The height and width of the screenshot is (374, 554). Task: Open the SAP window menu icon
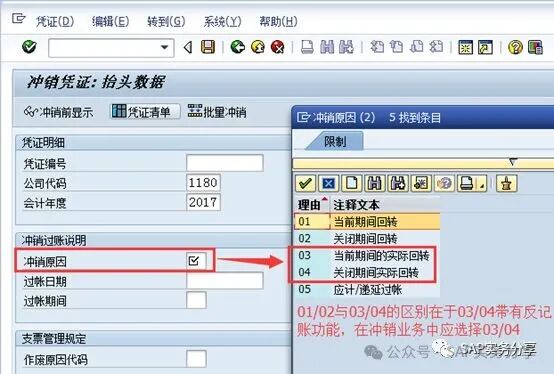(x=19, y=18)
